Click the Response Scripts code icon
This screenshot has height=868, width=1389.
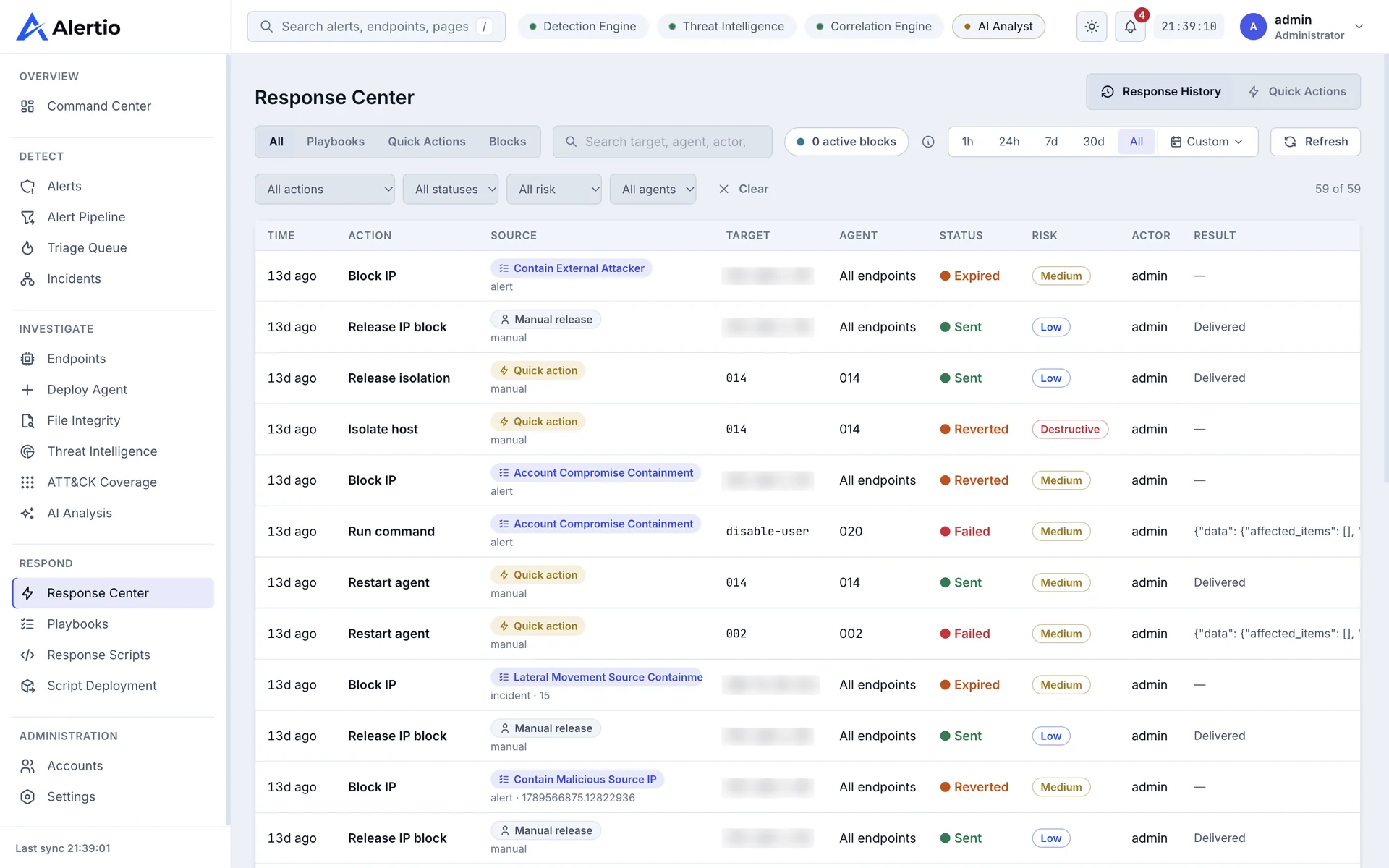click(x=27, y=655)
